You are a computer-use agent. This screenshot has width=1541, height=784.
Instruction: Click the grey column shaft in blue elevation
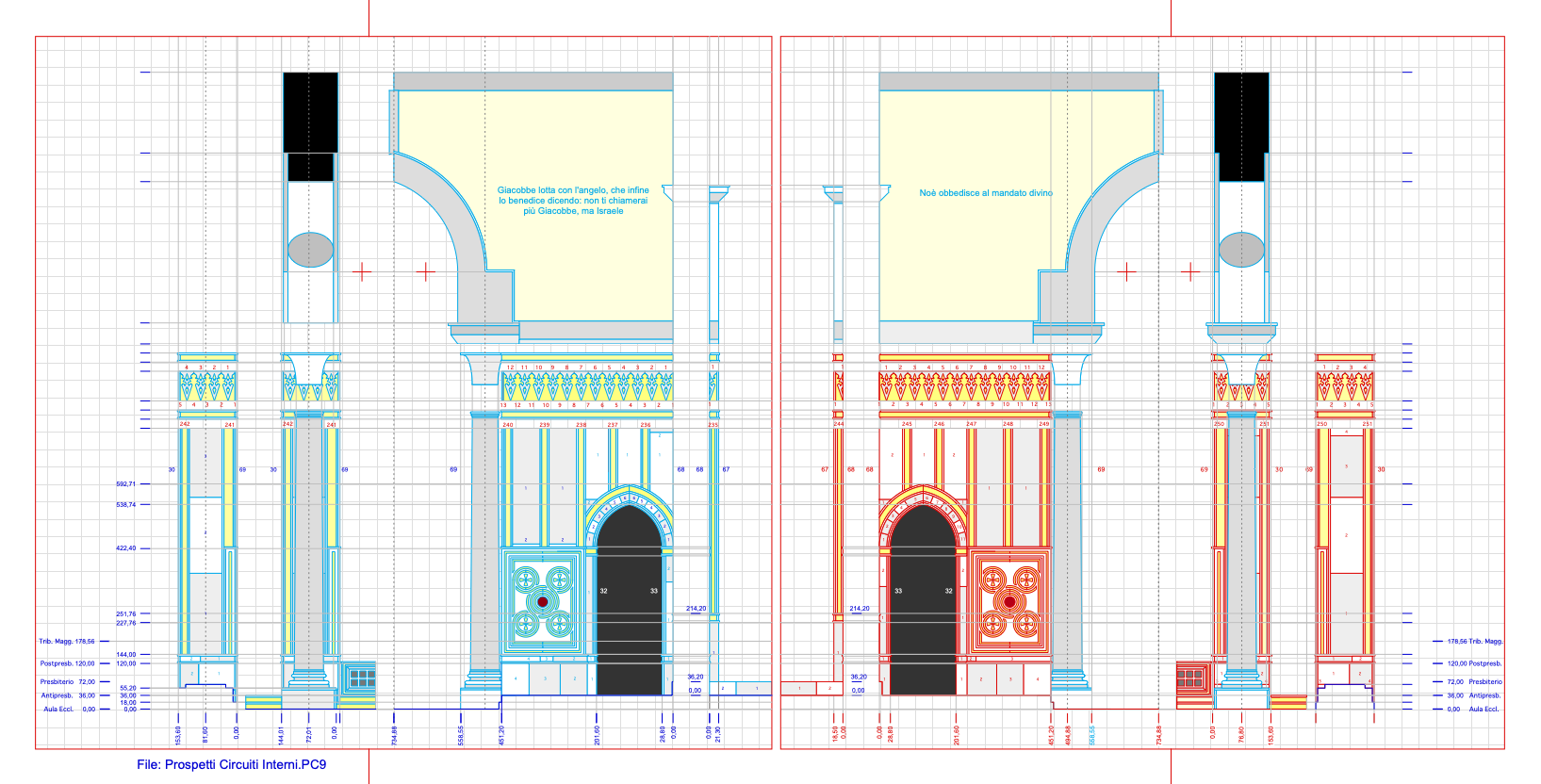point(484,543)
